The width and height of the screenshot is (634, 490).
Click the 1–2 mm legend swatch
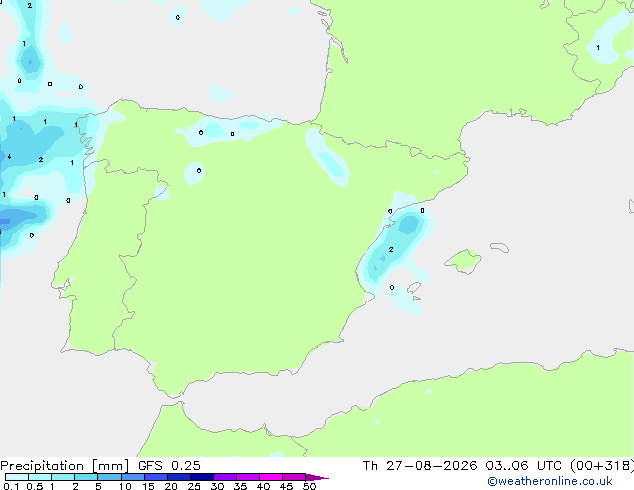[x=63, y=477]
